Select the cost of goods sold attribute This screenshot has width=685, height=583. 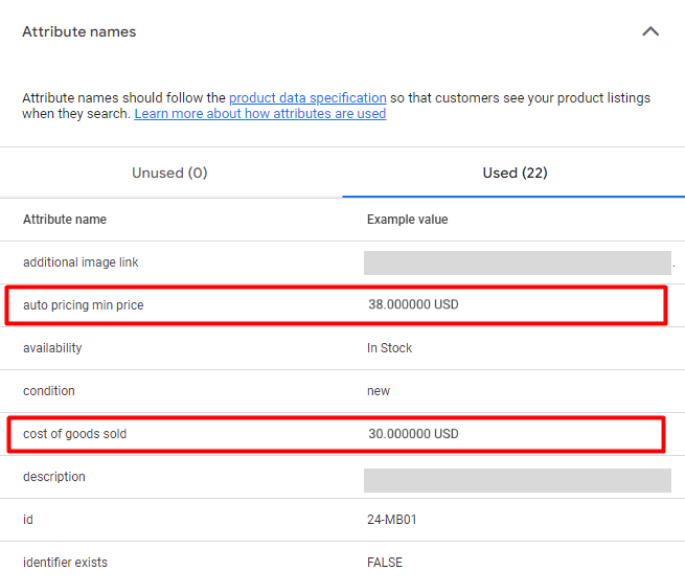pyautogui.click(x=75, y=434)
